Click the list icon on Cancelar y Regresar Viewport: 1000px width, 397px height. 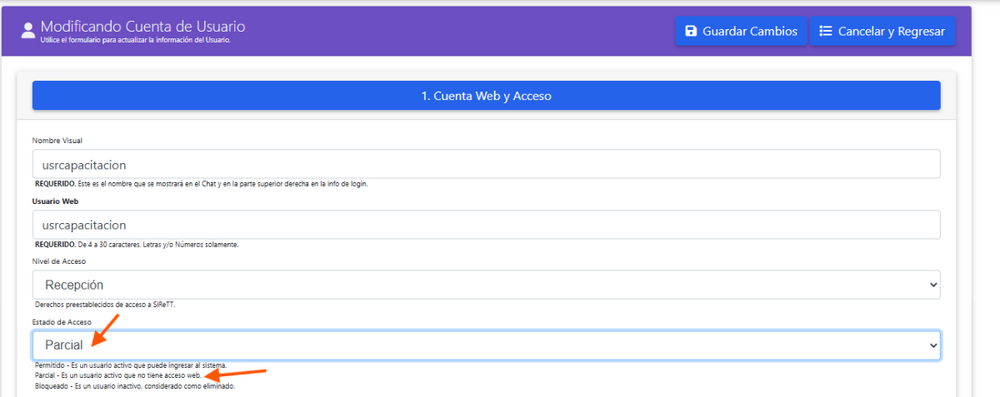(x=825, y=31)
